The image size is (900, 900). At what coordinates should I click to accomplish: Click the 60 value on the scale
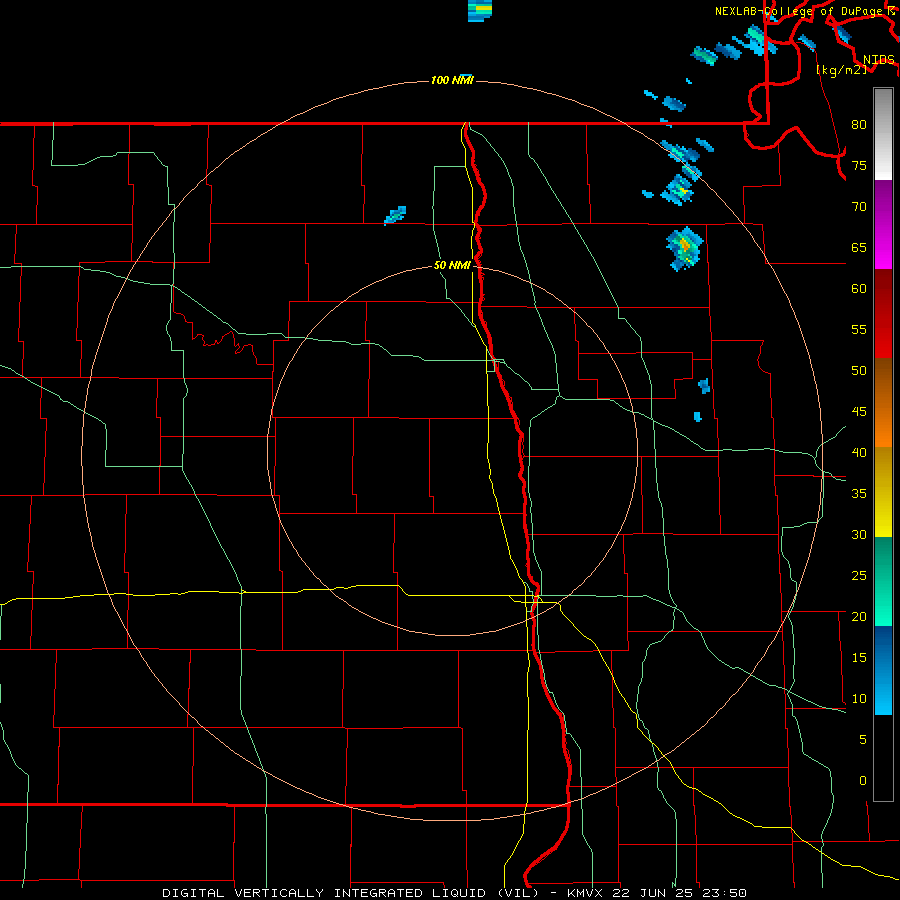tap(859, 289)
